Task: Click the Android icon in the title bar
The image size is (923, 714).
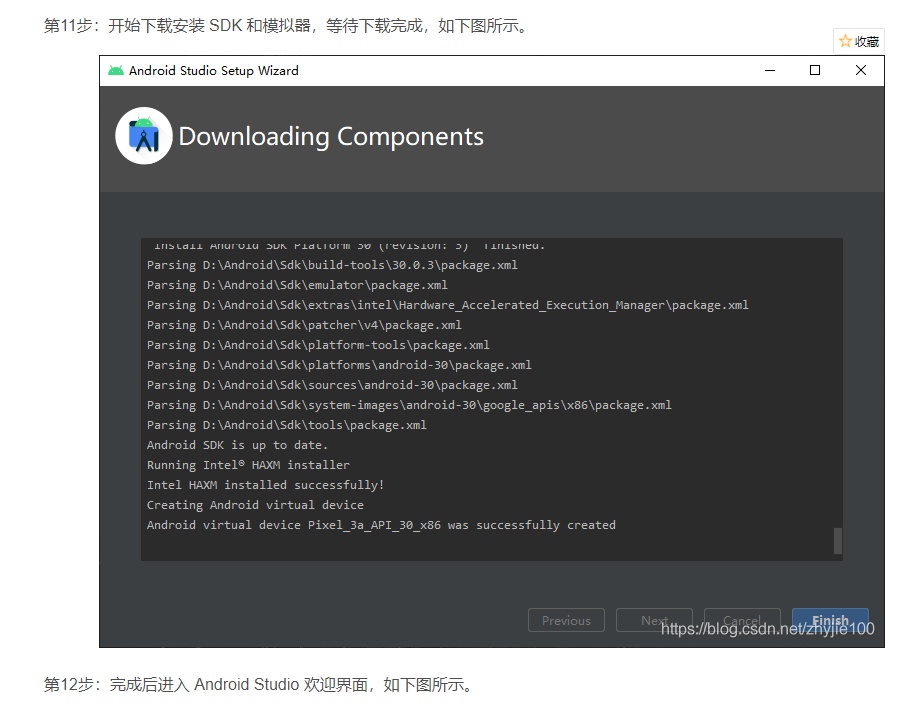Action: coord(116,71)
